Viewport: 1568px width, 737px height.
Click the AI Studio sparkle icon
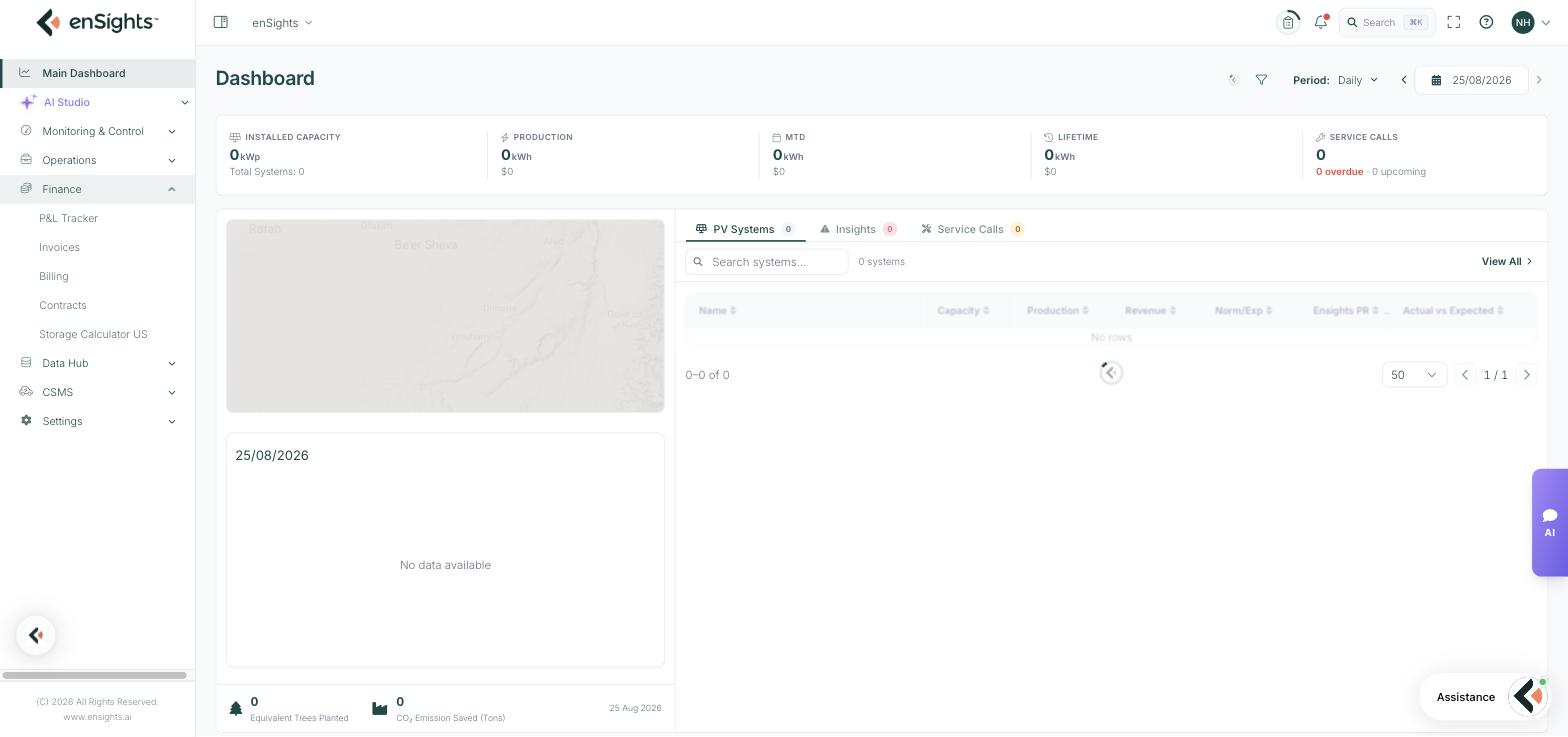pyautogui.click(x=28, y=102)
